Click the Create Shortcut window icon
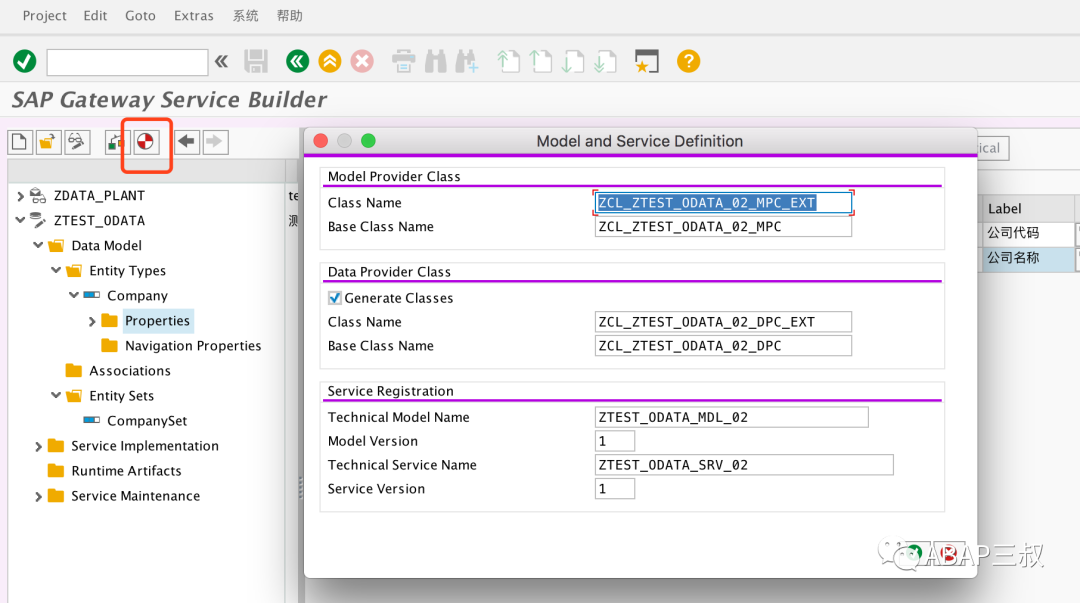 (647, 61)
